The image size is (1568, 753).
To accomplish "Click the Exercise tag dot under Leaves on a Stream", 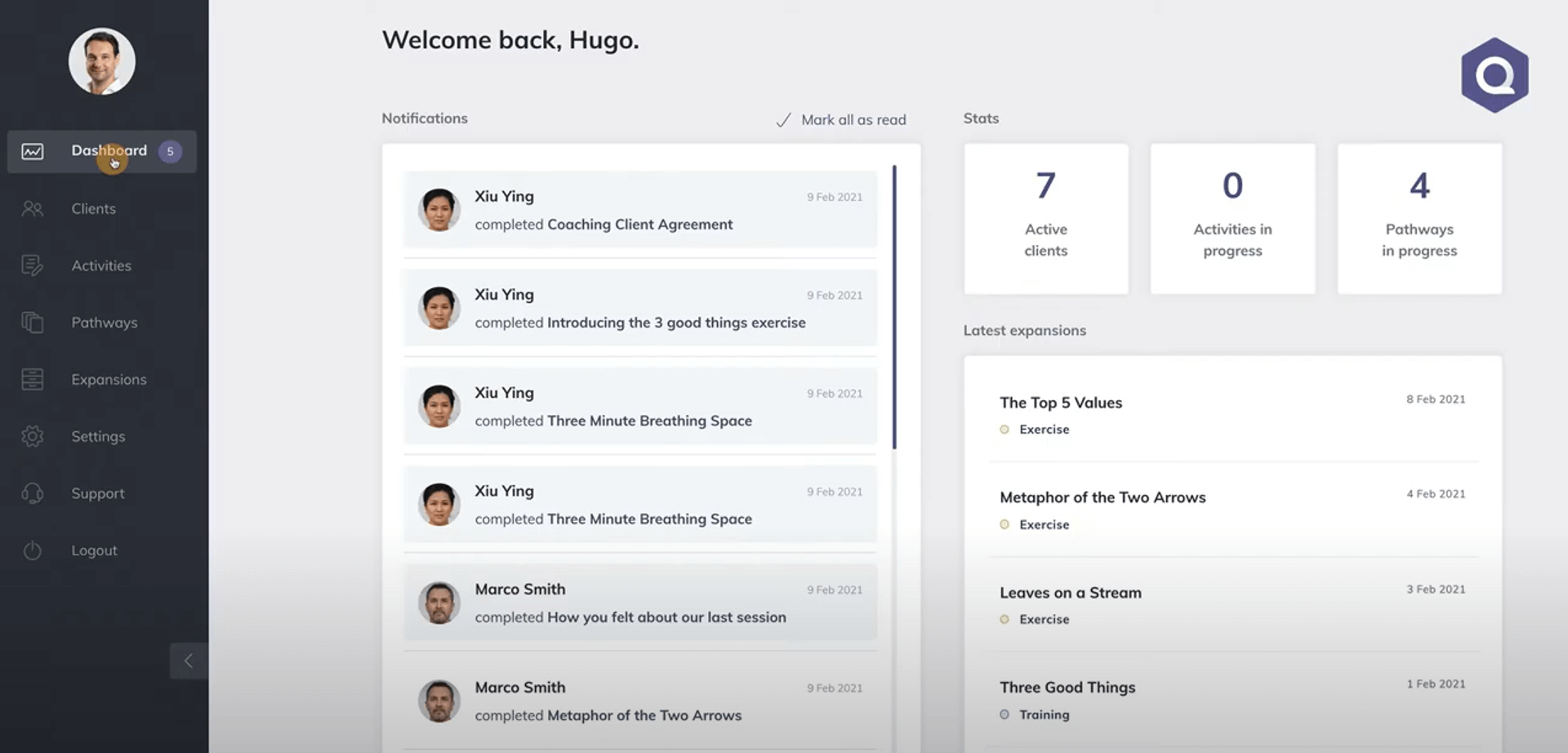I will point(1004,620).
